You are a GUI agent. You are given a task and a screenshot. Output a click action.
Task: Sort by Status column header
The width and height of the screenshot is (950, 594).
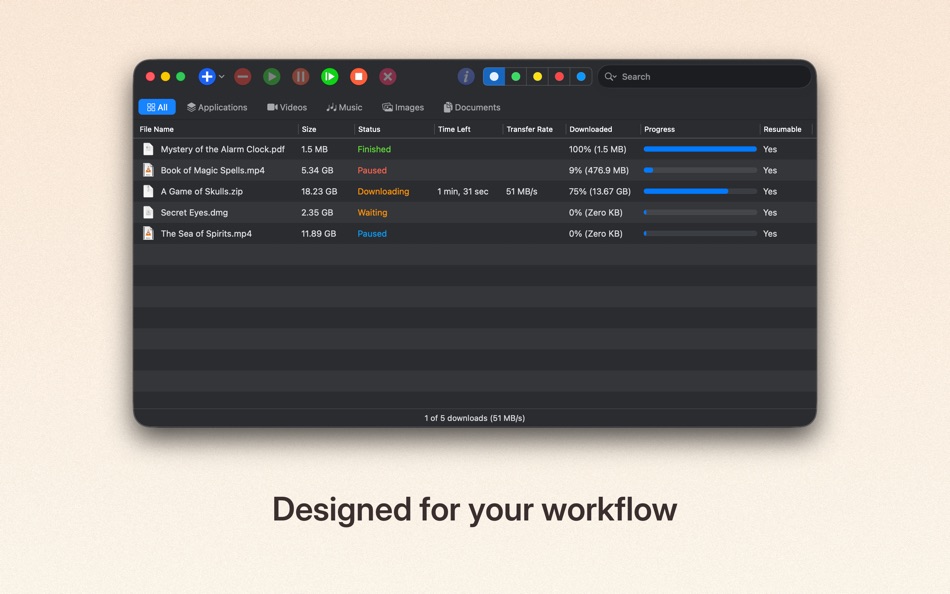click(369, 129)
